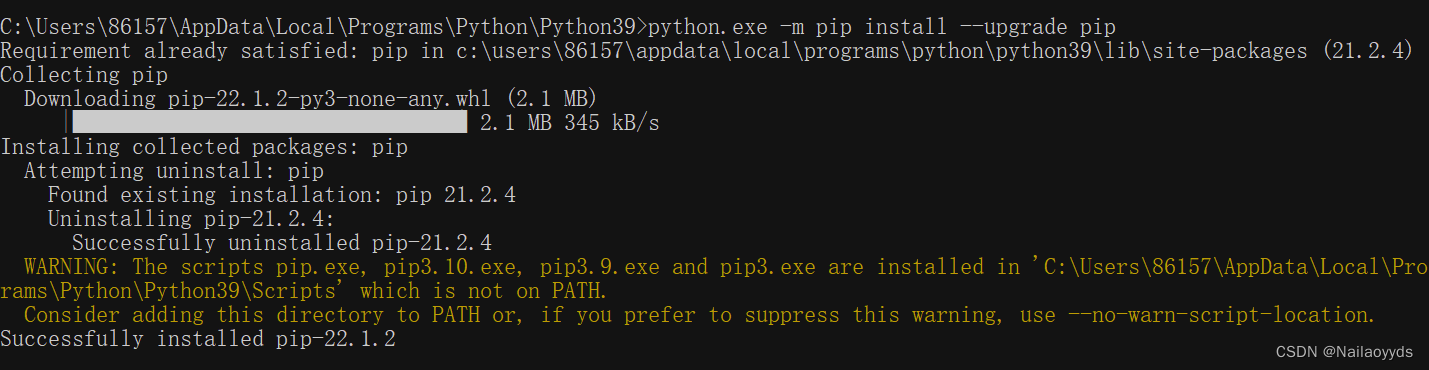This screenshot has width=1429, height=370.
Task: Click 'which is not on PATH' text
Action: pyautogui.click(x=483, y=291)
